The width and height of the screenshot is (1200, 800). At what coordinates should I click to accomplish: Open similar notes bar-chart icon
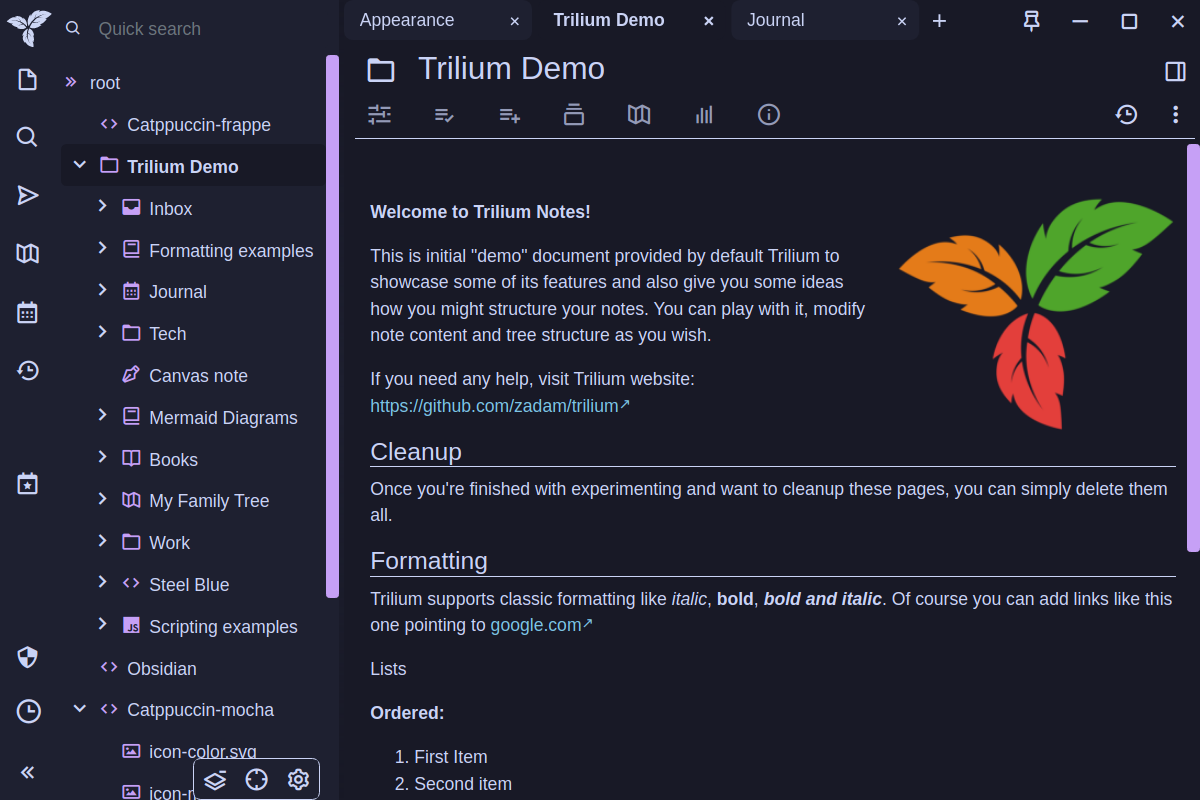tap(704, 114)
